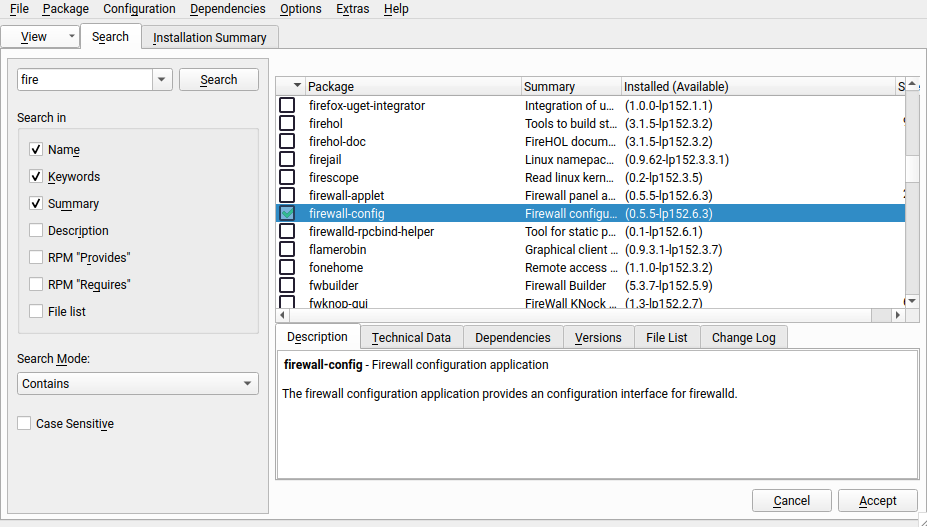Open the File menu
The height and width of the screenshot is (527, 927).
point(20,9)
